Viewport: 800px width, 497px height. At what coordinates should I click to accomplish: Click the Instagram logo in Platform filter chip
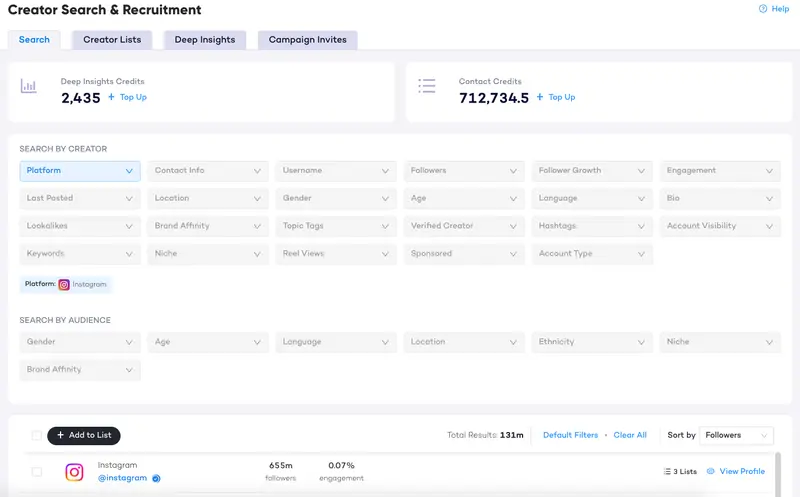tap(64, 285)
